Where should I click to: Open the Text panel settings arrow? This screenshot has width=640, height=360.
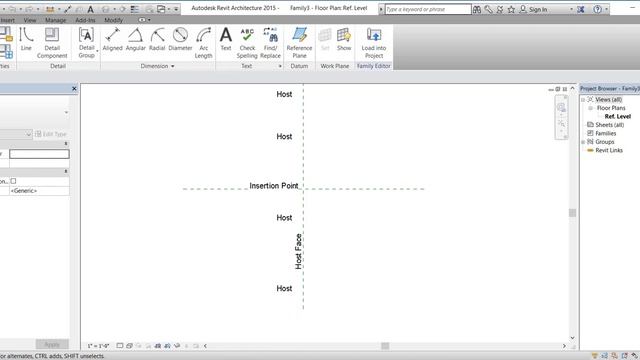[280, 66]
